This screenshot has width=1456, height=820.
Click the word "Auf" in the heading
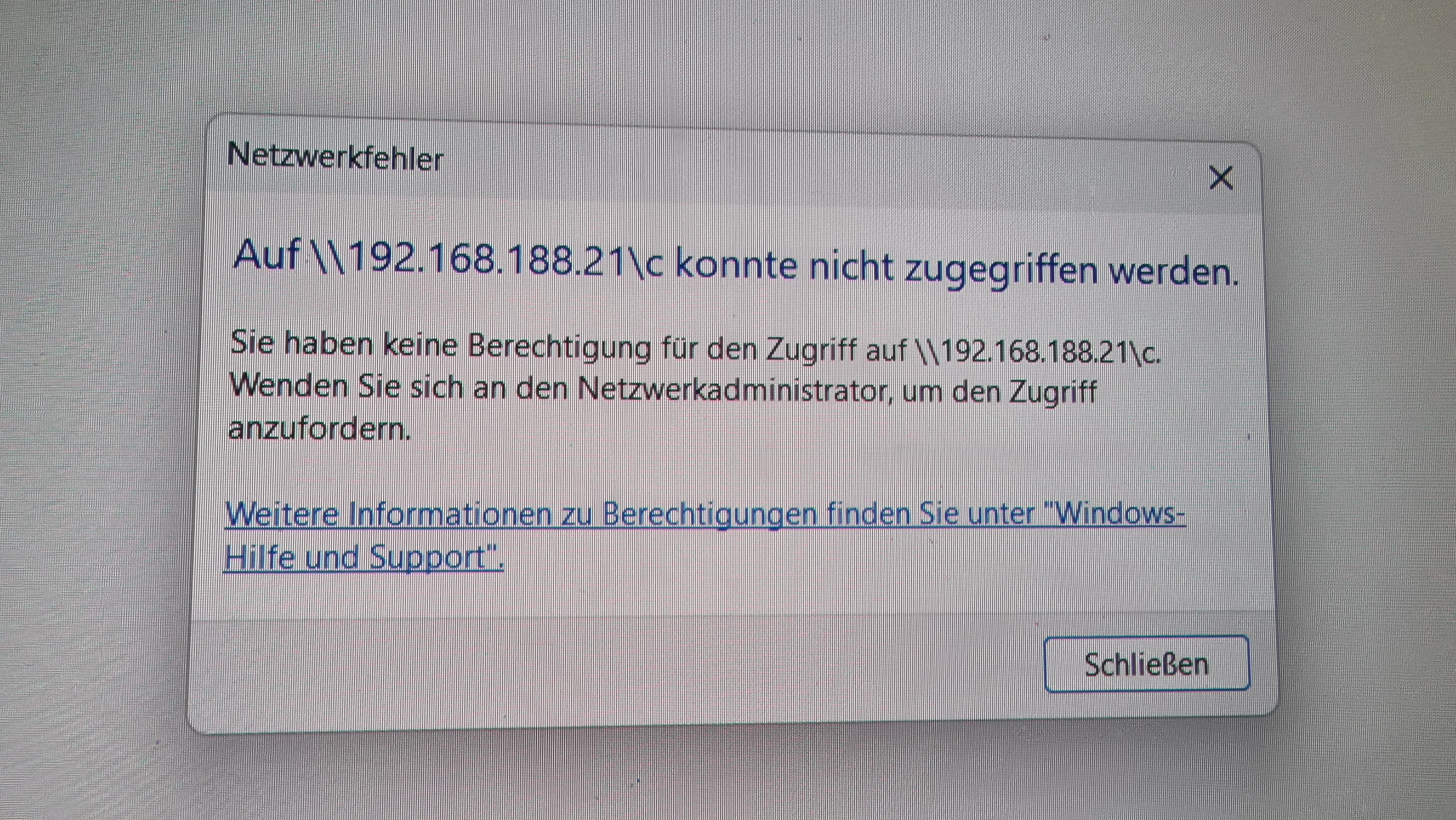click(266, 256)
